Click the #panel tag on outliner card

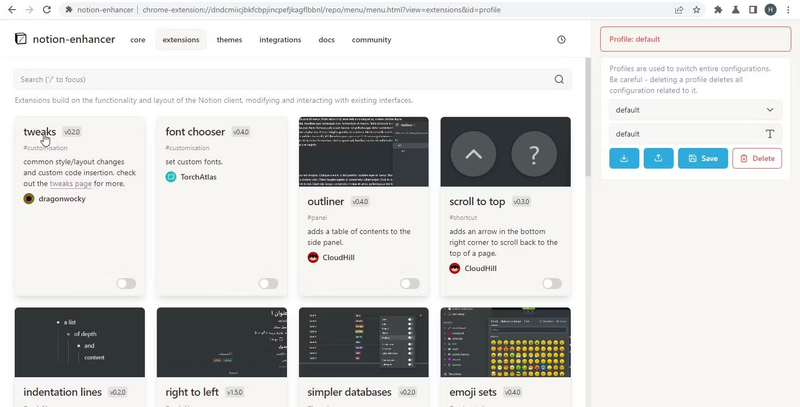tap(317, 218)
